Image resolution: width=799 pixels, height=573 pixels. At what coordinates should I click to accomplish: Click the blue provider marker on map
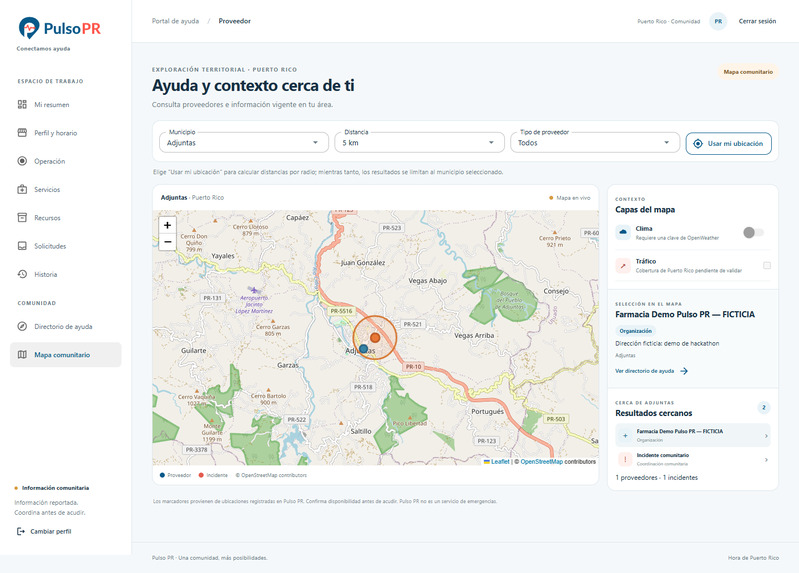[x=363, y=349]
